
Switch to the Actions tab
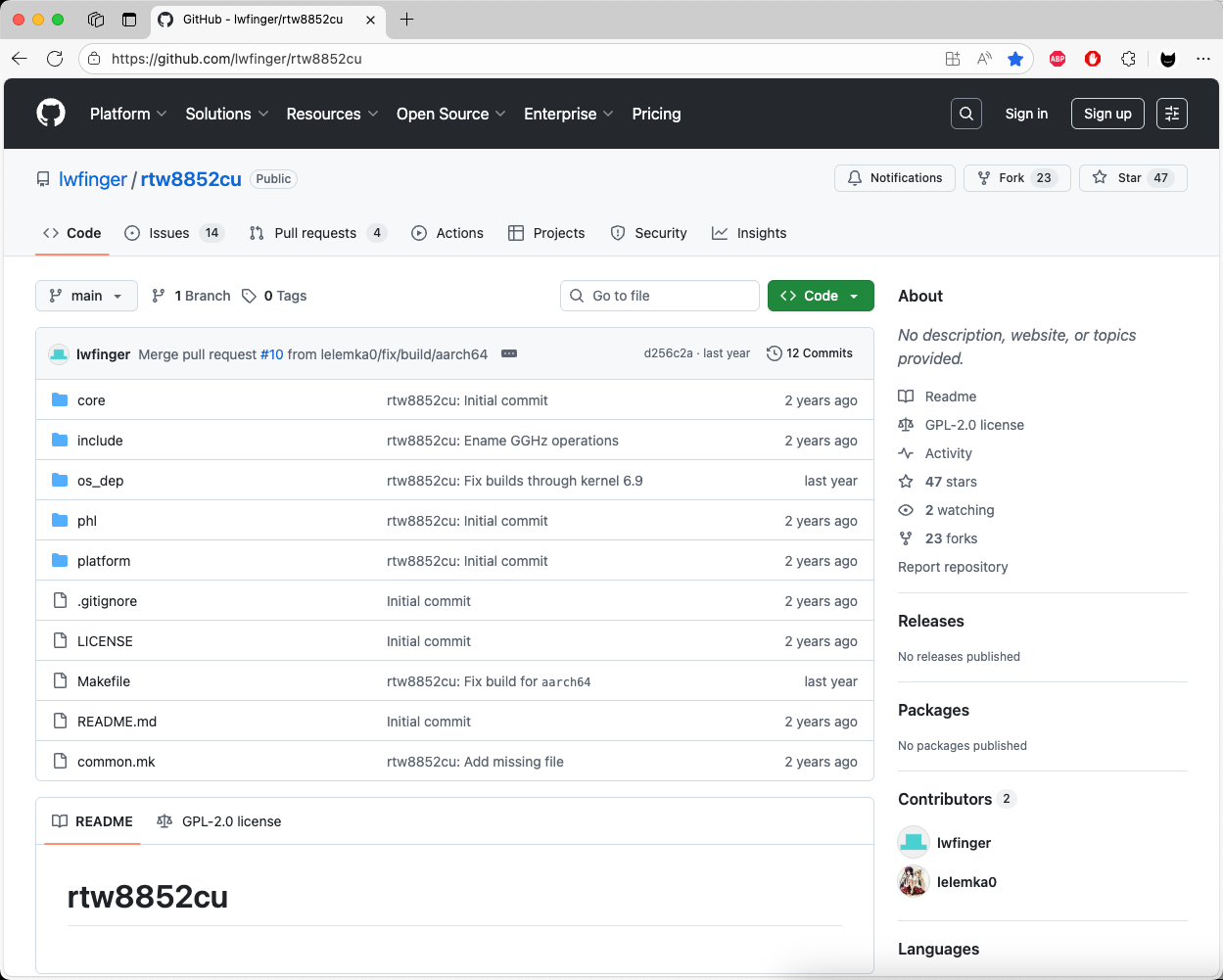point(447,233)
